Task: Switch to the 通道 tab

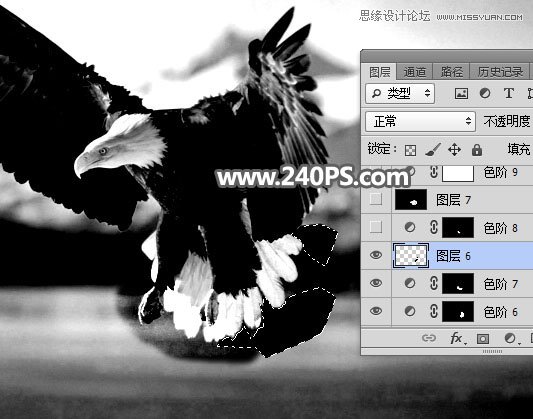Action: pyautogui.click(x=414, y=72)
